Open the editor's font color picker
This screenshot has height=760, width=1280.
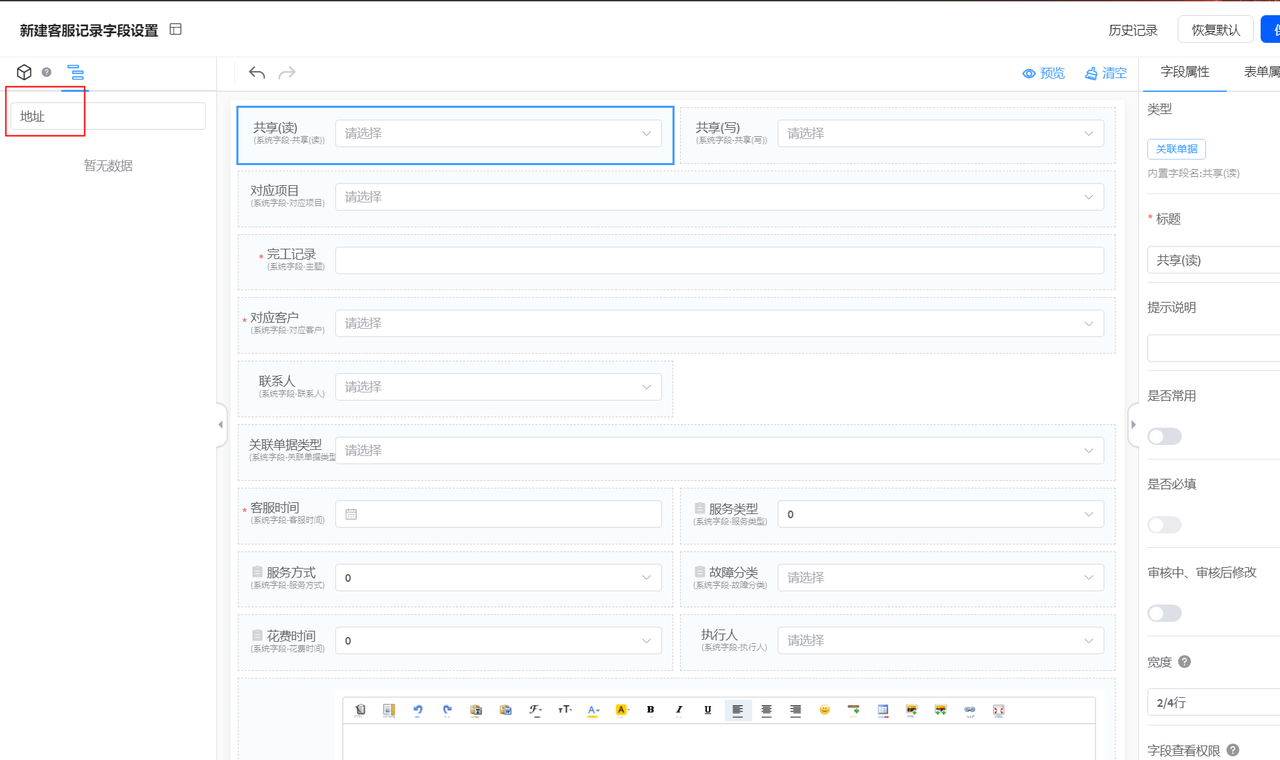click(x=593, y=710)
